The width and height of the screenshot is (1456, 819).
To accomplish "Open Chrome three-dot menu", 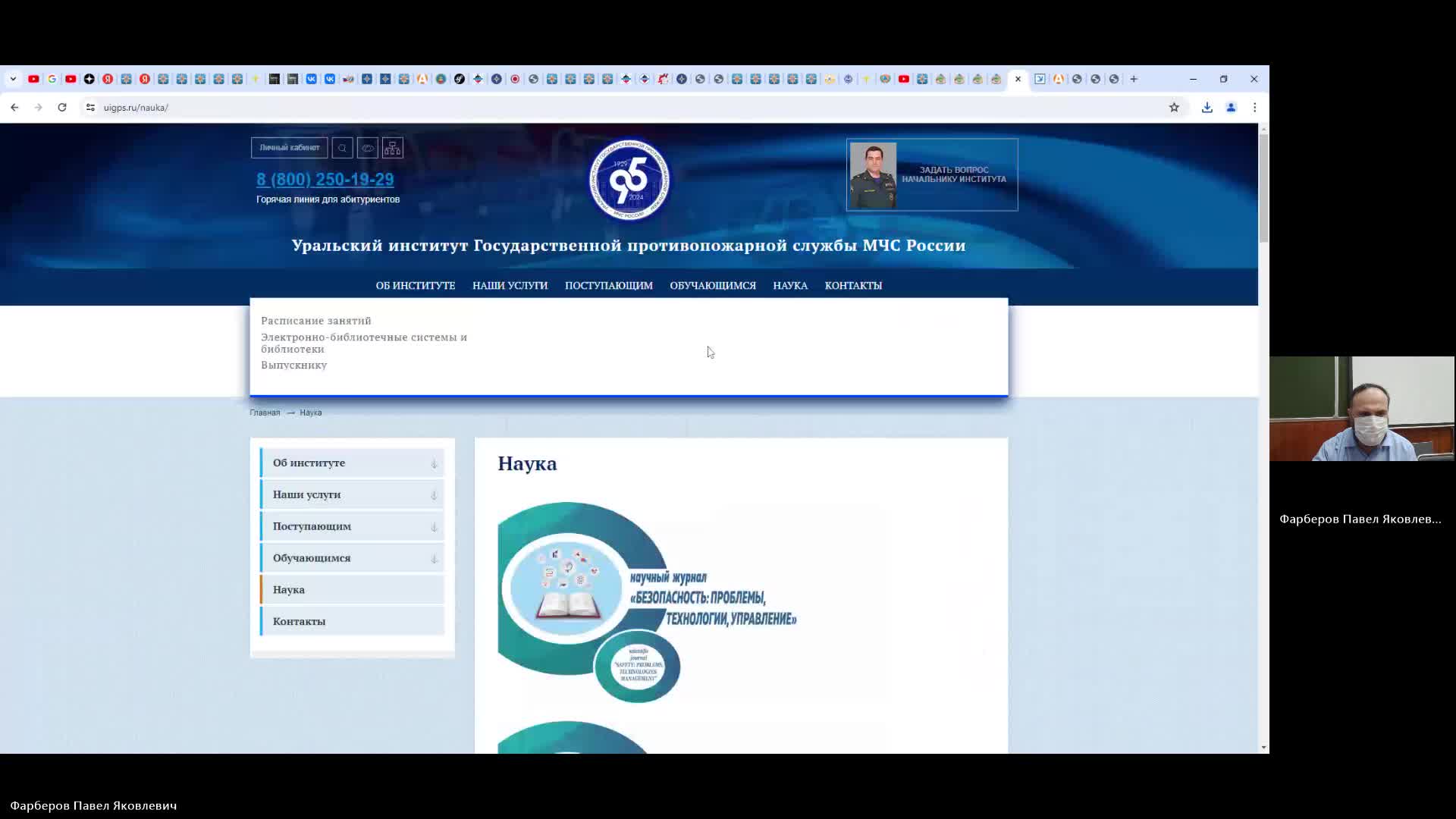I will (x=1255, y=108).
